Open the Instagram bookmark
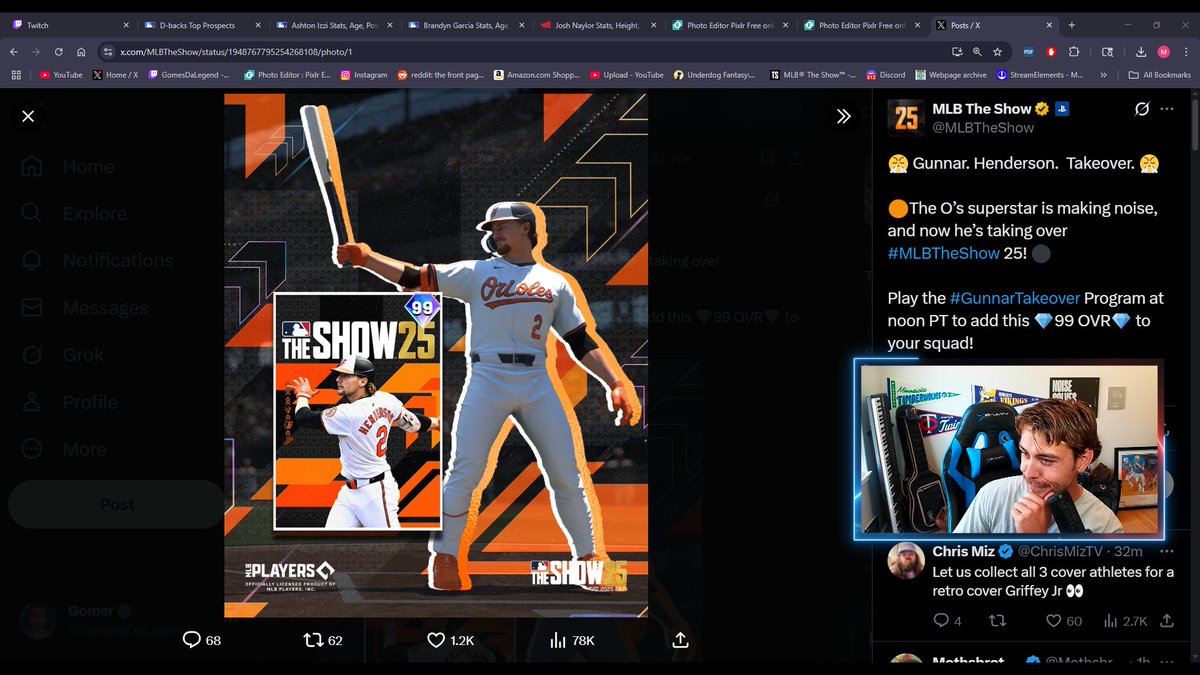Viewport: 1200px width, 675px height. pyautogui.click(x=363, y=74)
